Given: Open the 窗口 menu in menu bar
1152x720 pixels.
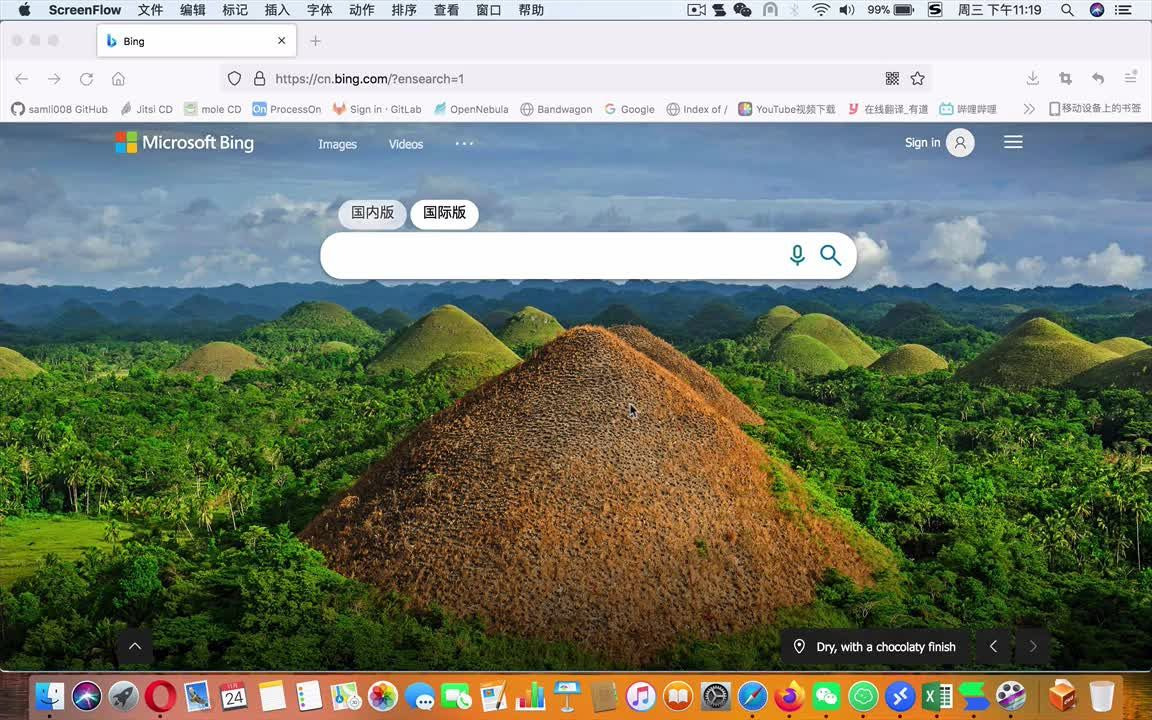Looking at the screenshot, I should pyautogui.click(x=489, y=10).
